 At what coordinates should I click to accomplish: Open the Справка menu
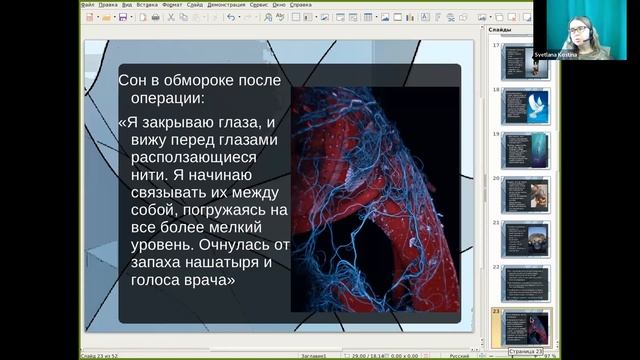(301, 5)
